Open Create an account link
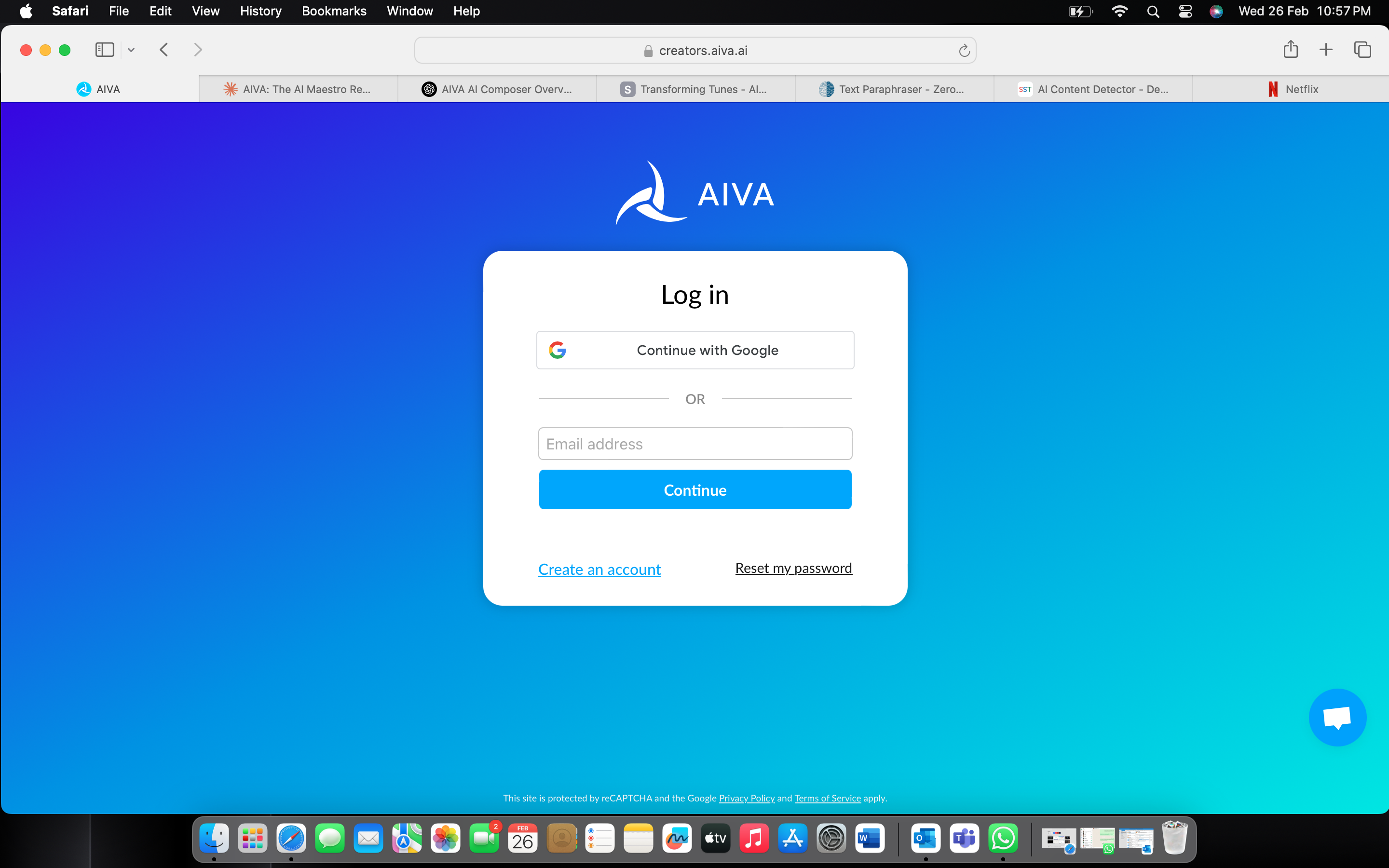This screenshot has height=868, width=1389. coord(600,569)
